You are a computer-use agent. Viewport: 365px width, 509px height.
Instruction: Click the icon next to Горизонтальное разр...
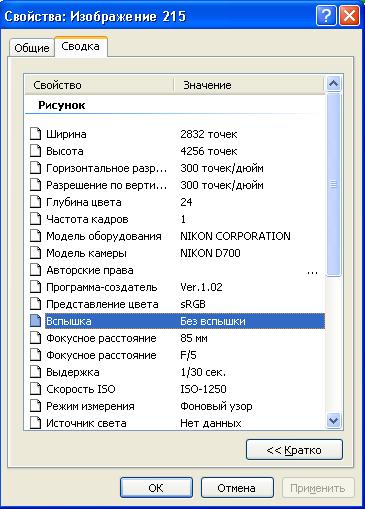[36, 168]
